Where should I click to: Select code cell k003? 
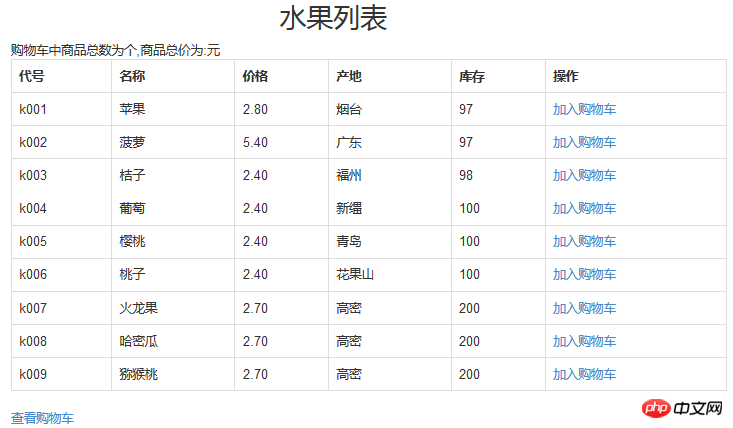(x=33, y=175)
